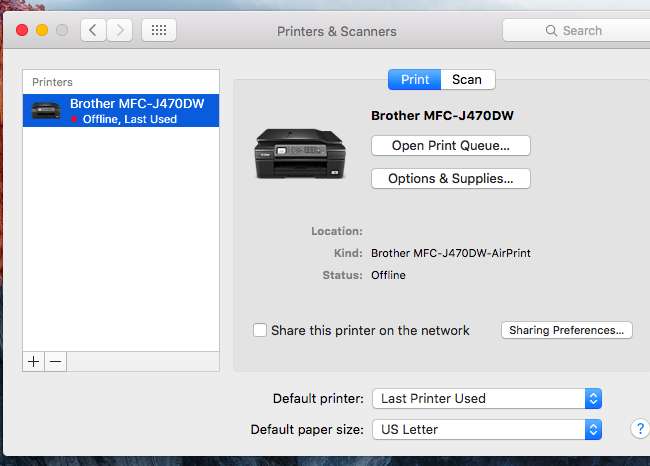The width and height of the screenshot is (650, 466).
Task: Click the back navigation arrow
Action: (93, 30)
